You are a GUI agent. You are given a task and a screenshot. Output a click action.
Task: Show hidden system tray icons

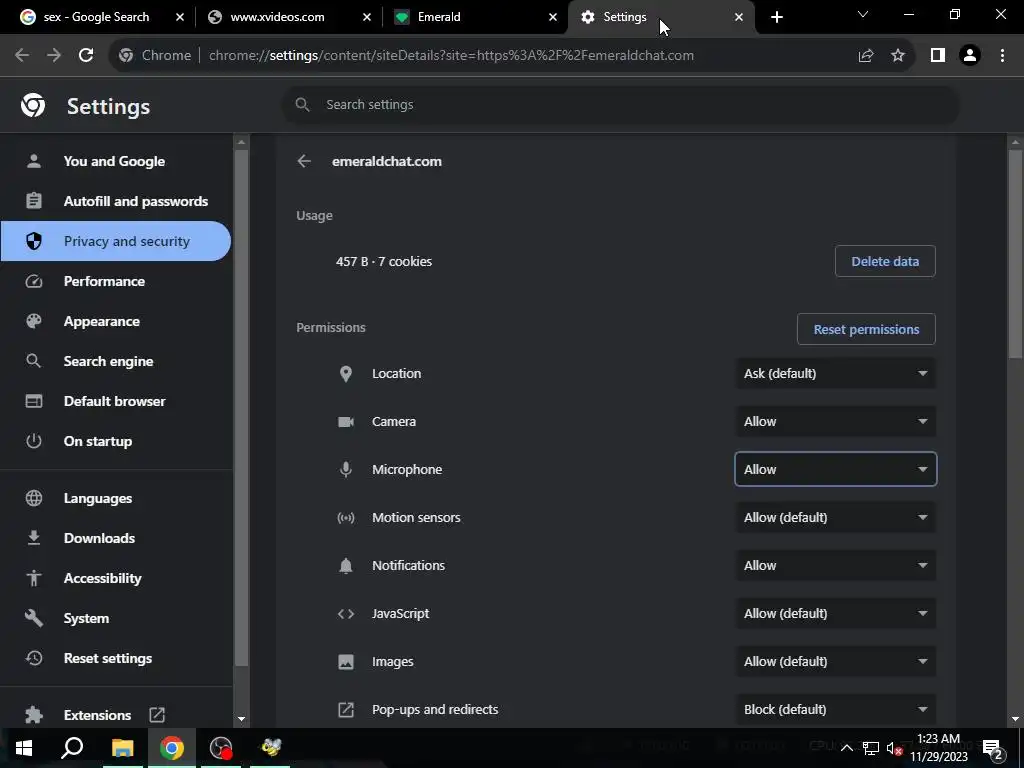click(846, 748)
